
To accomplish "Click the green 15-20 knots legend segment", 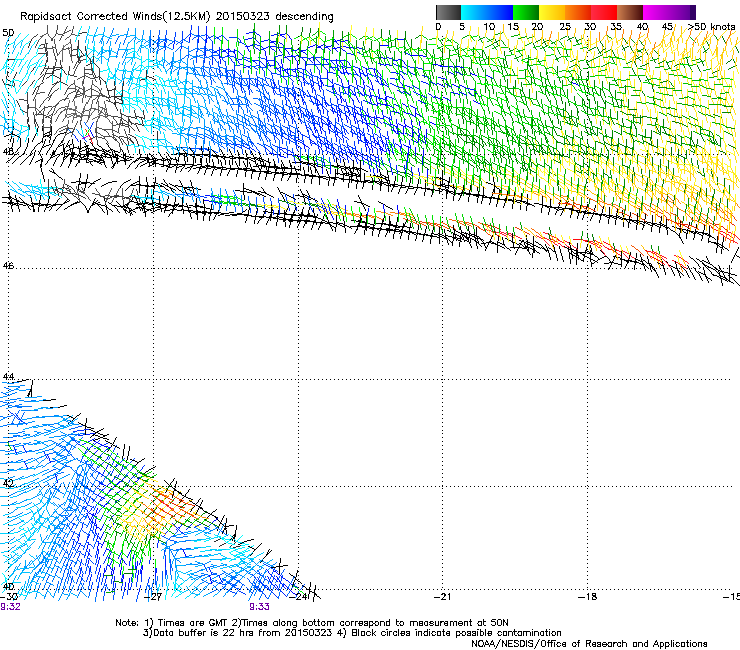I will [526, 12].
